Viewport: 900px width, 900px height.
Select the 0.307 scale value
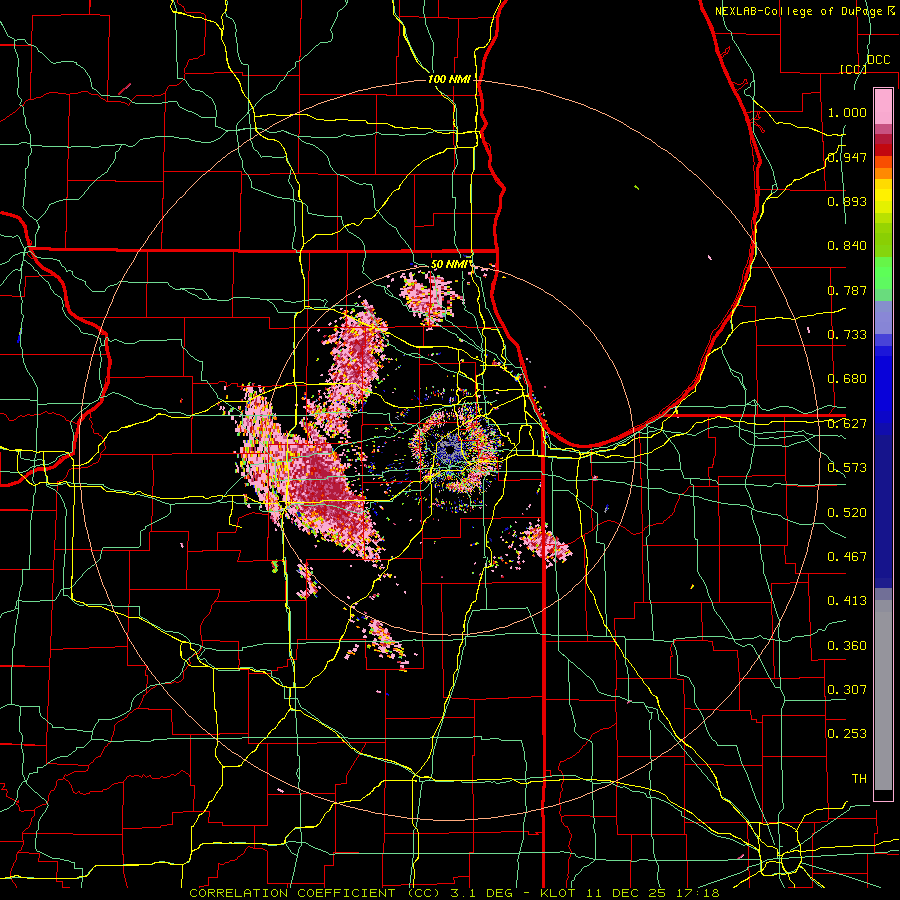[x=847, y=689]
